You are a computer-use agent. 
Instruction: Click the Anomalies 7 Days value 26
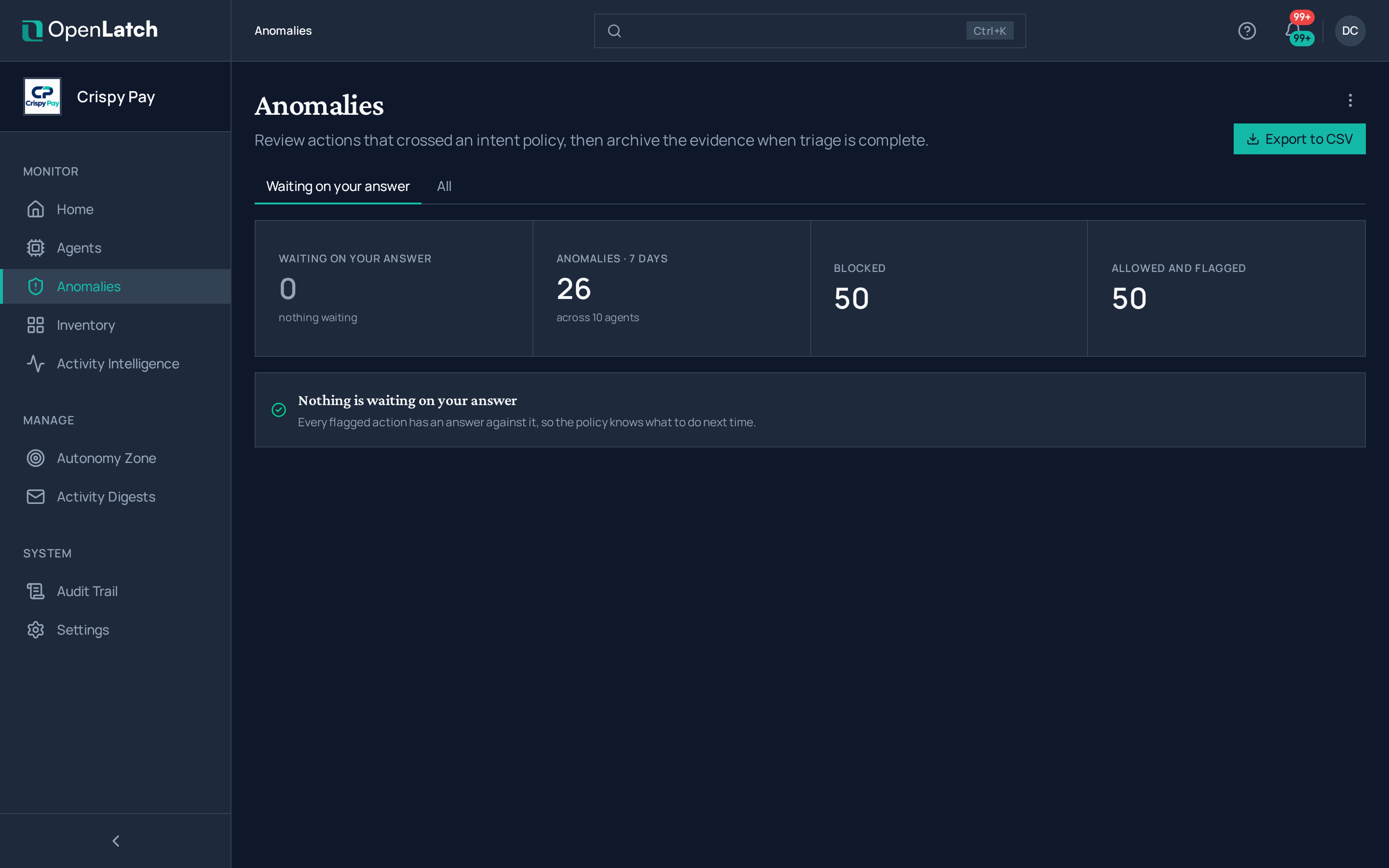point(573,288)
